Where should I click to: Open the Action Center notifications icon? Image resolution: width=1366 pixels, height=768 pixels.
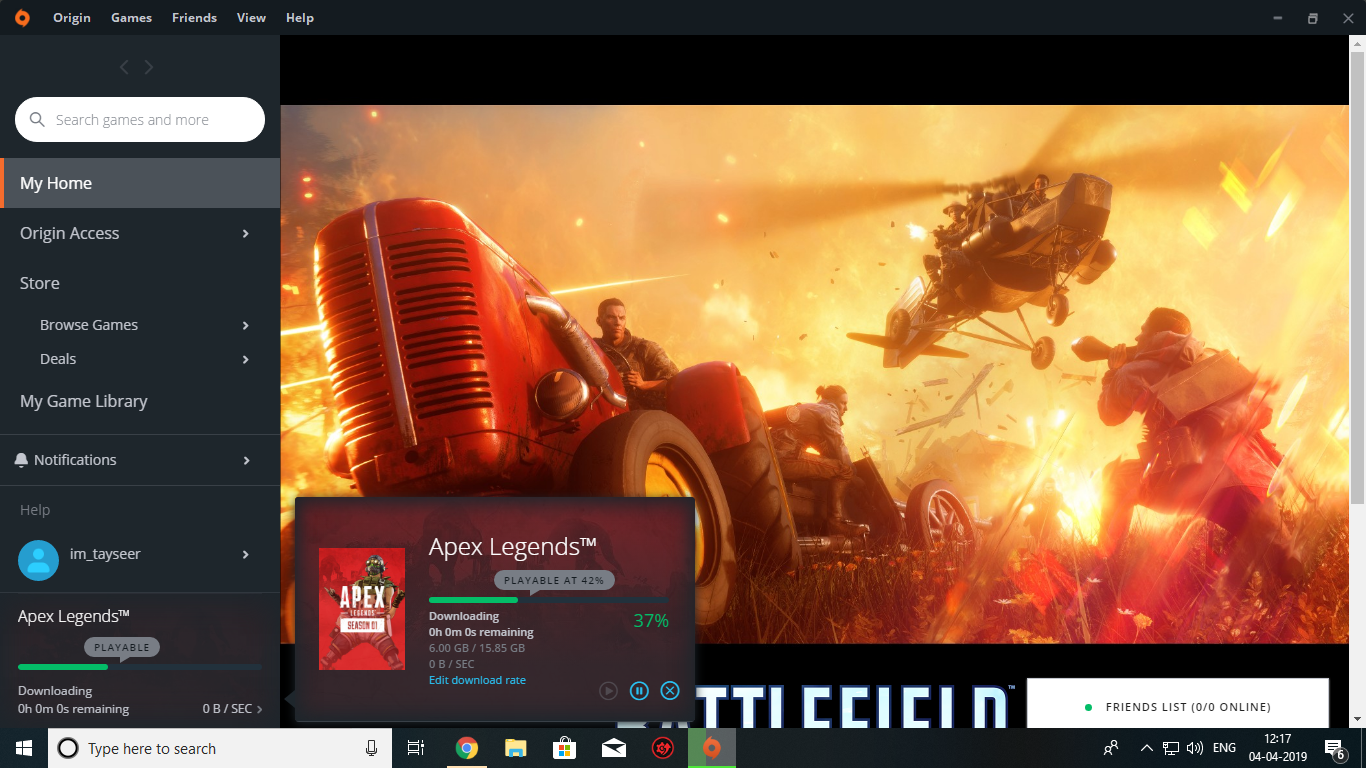pos(1334,748)
